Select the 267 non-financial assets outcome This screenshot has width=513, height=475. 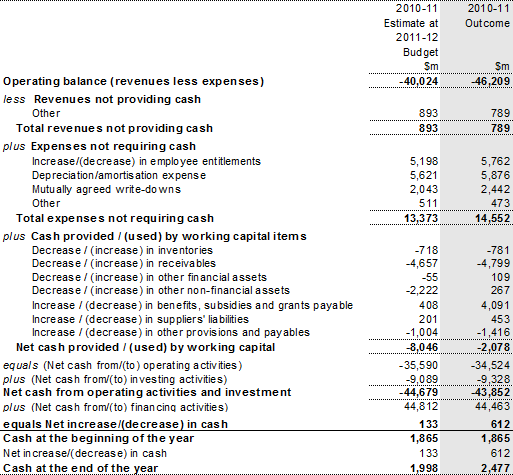click(x=500, y=290)
